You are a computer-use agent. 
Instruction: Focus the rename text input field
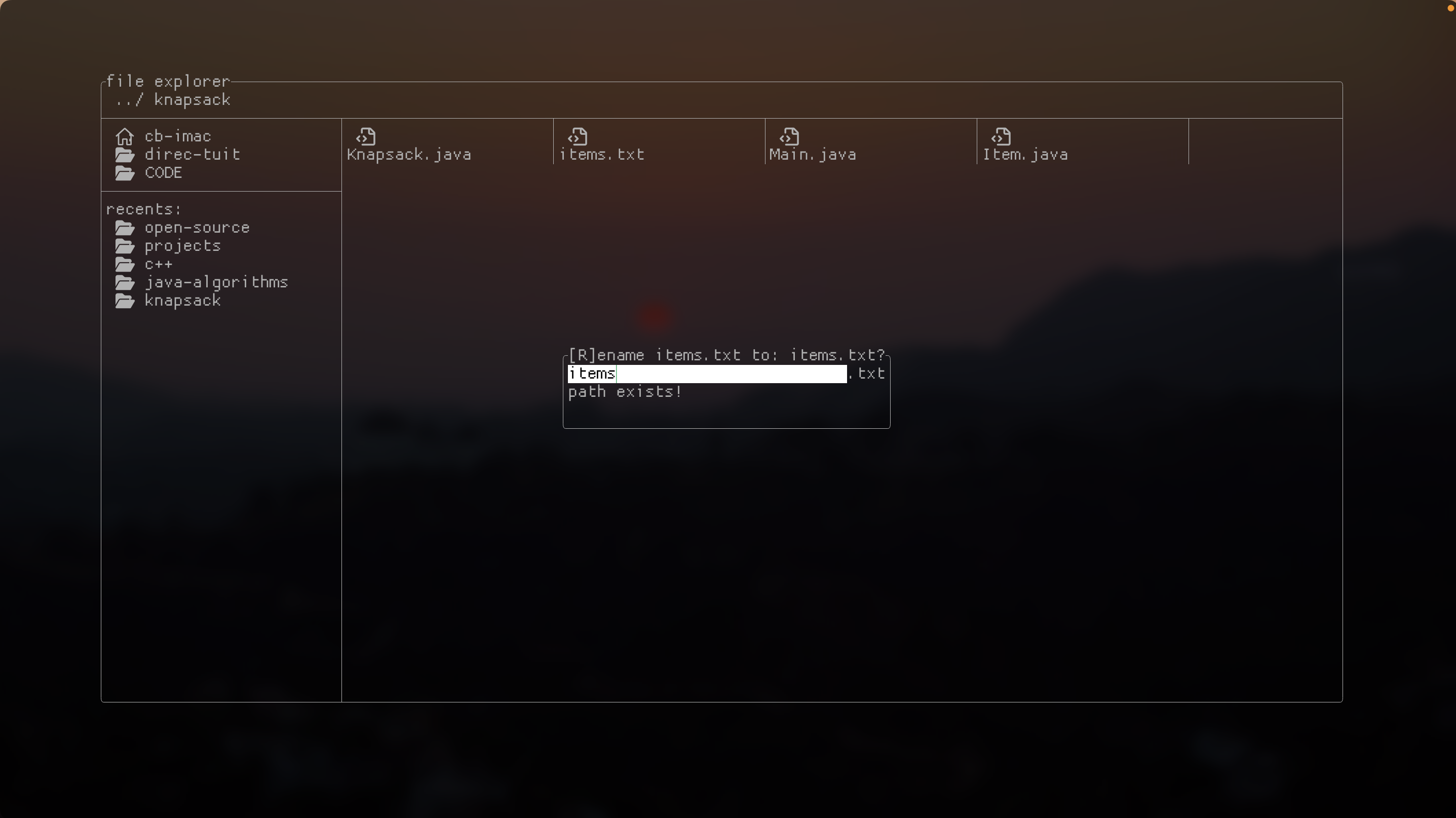point(707,374)
